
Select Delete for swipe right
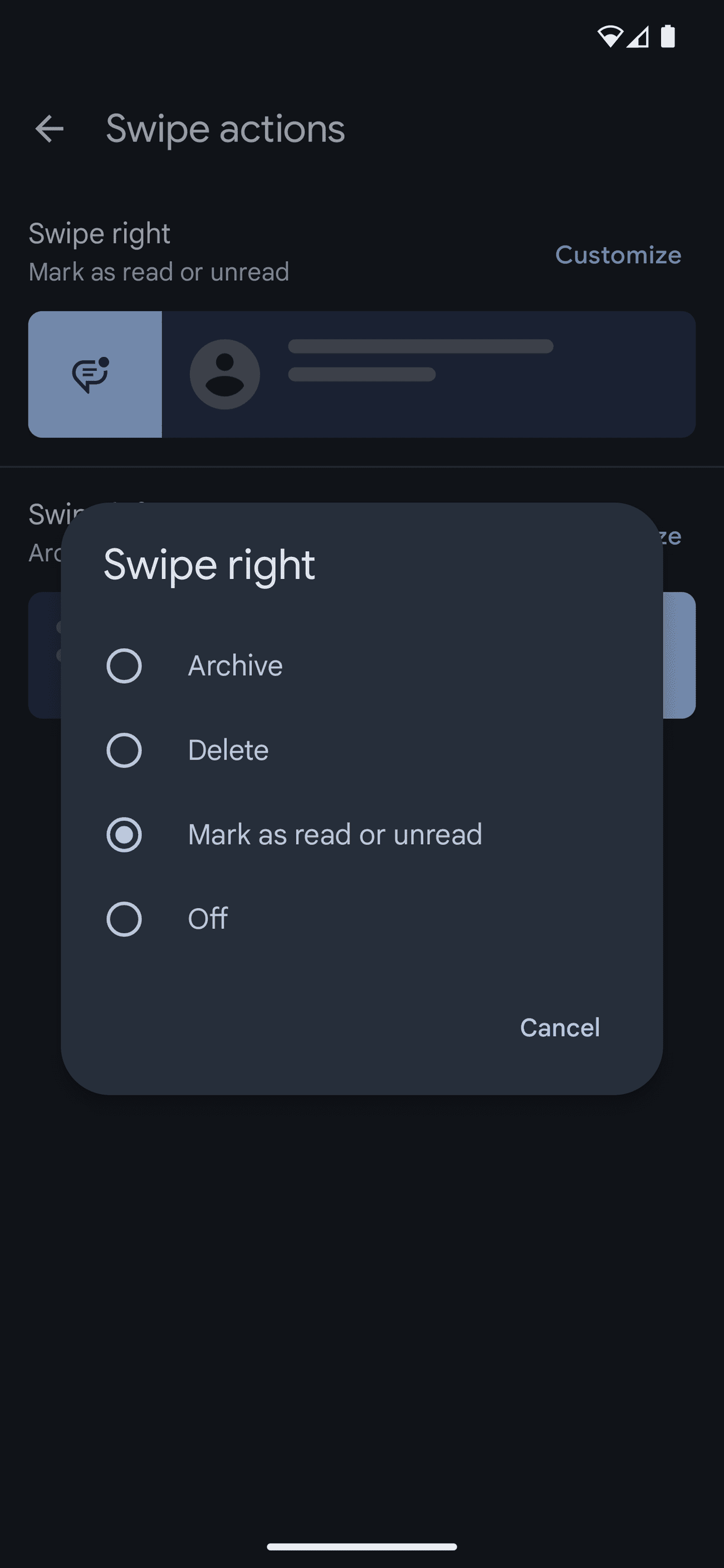tap(227, 750)
